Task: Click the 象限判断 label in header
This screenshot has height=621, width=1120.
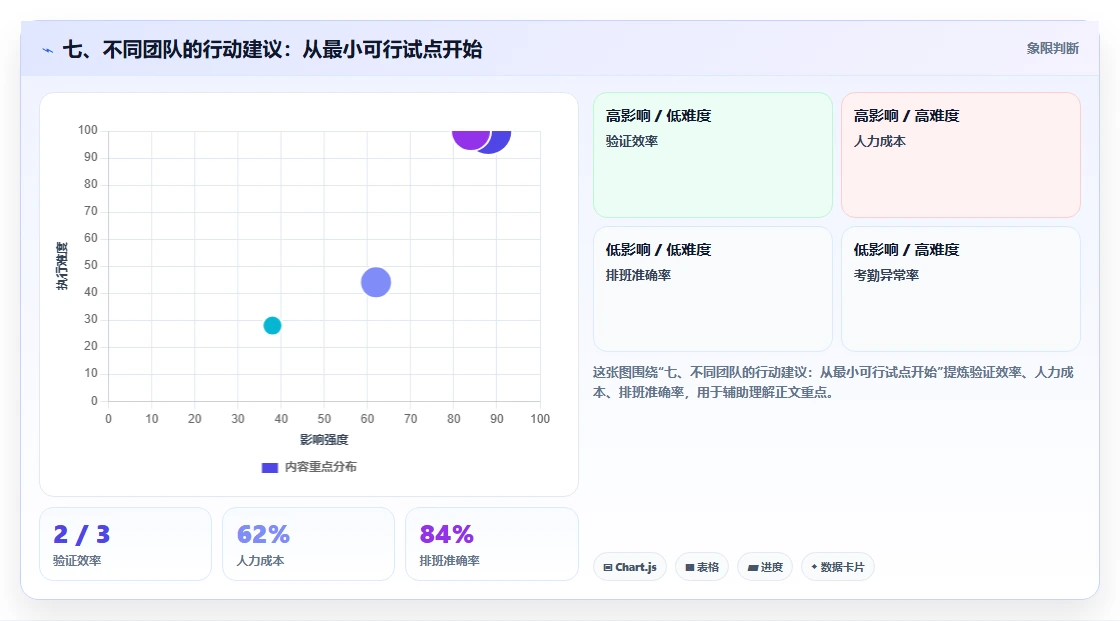Action: tap(1052, 48)
